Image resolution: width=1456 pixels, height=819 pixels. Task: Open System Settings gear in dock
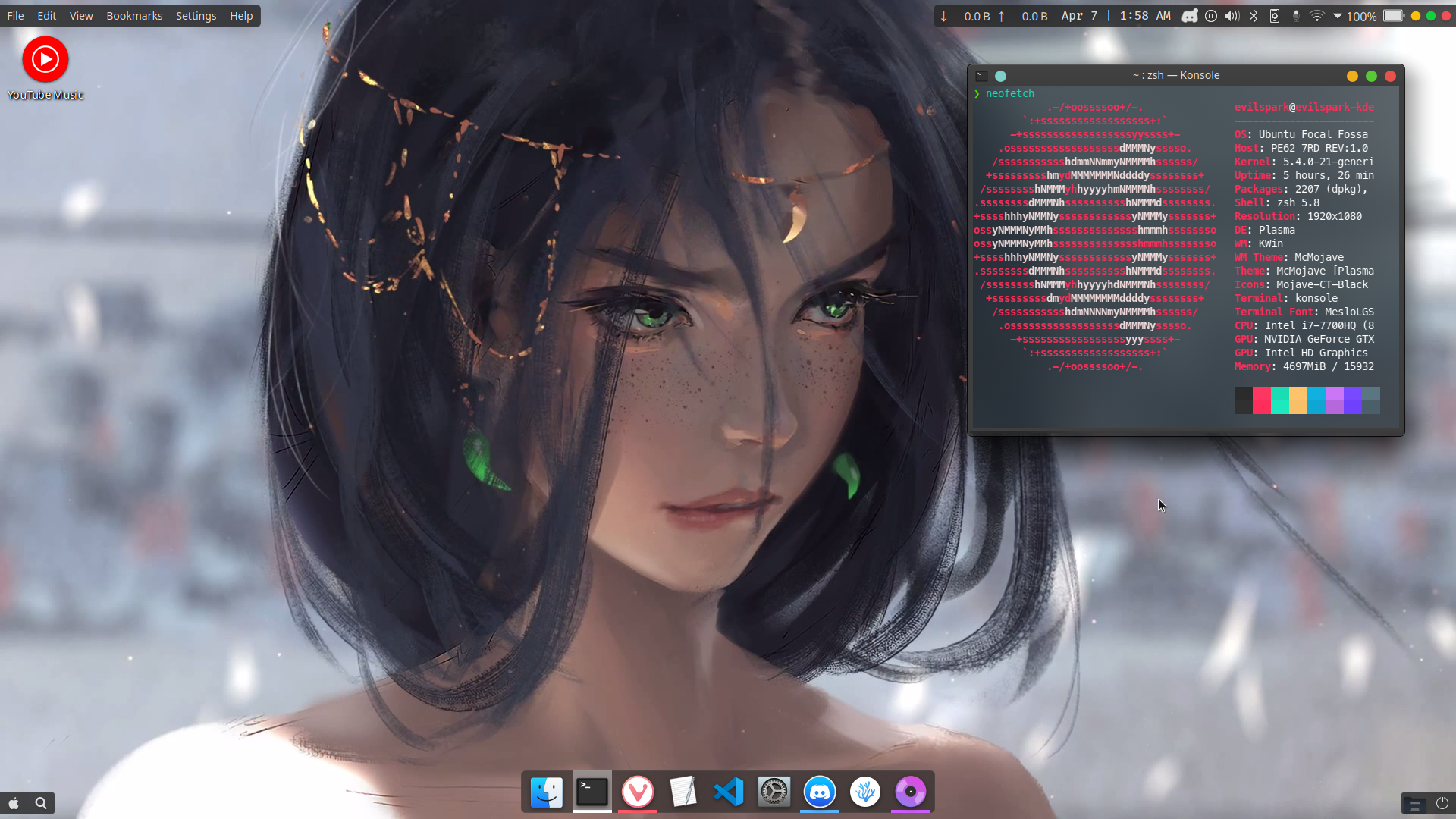(774, 792)
